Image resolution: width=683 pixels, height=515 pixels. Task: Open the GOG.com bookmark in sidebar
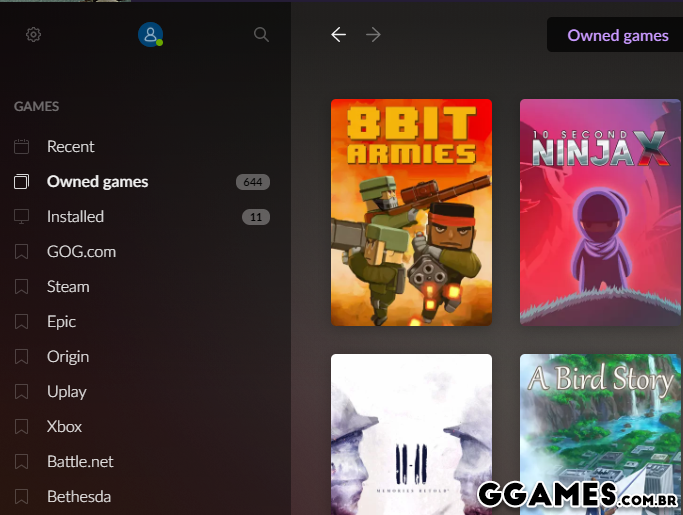tap(81, 252)
